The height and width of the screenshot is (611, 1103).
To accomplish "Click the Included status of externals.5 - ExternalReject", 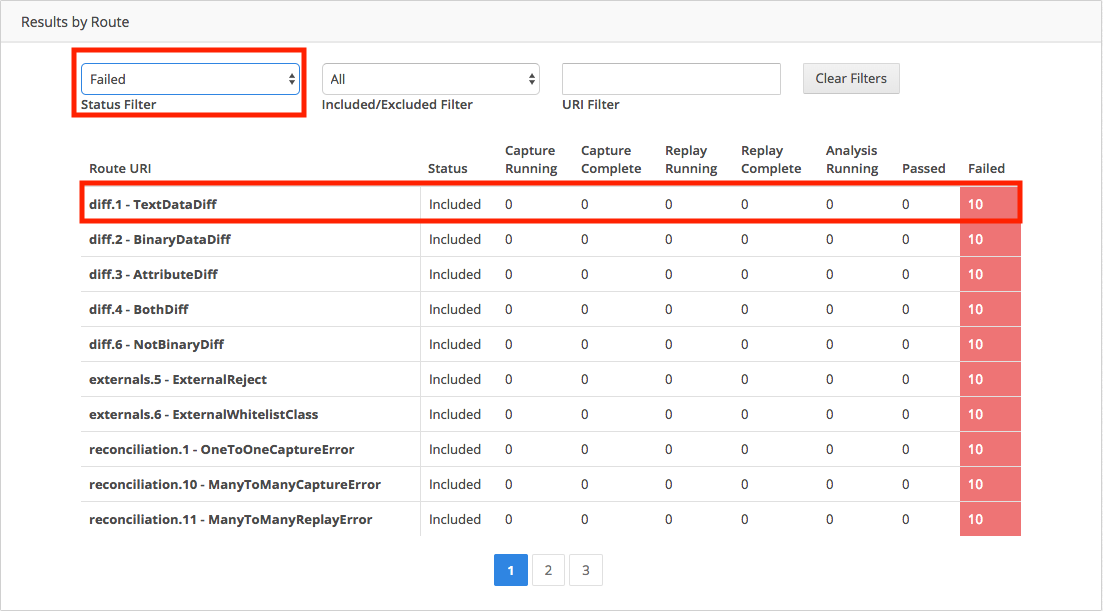I will coord(455,380).
